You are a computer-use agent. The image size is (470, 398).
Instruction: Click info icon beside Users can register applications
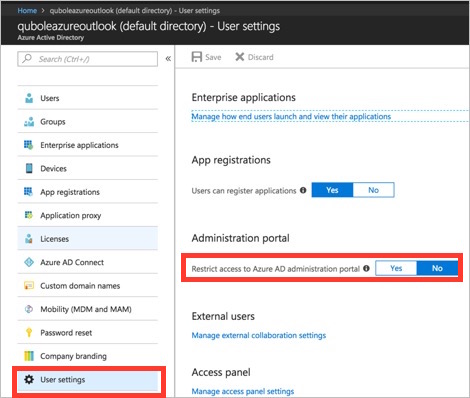click(x=303, y=190)
